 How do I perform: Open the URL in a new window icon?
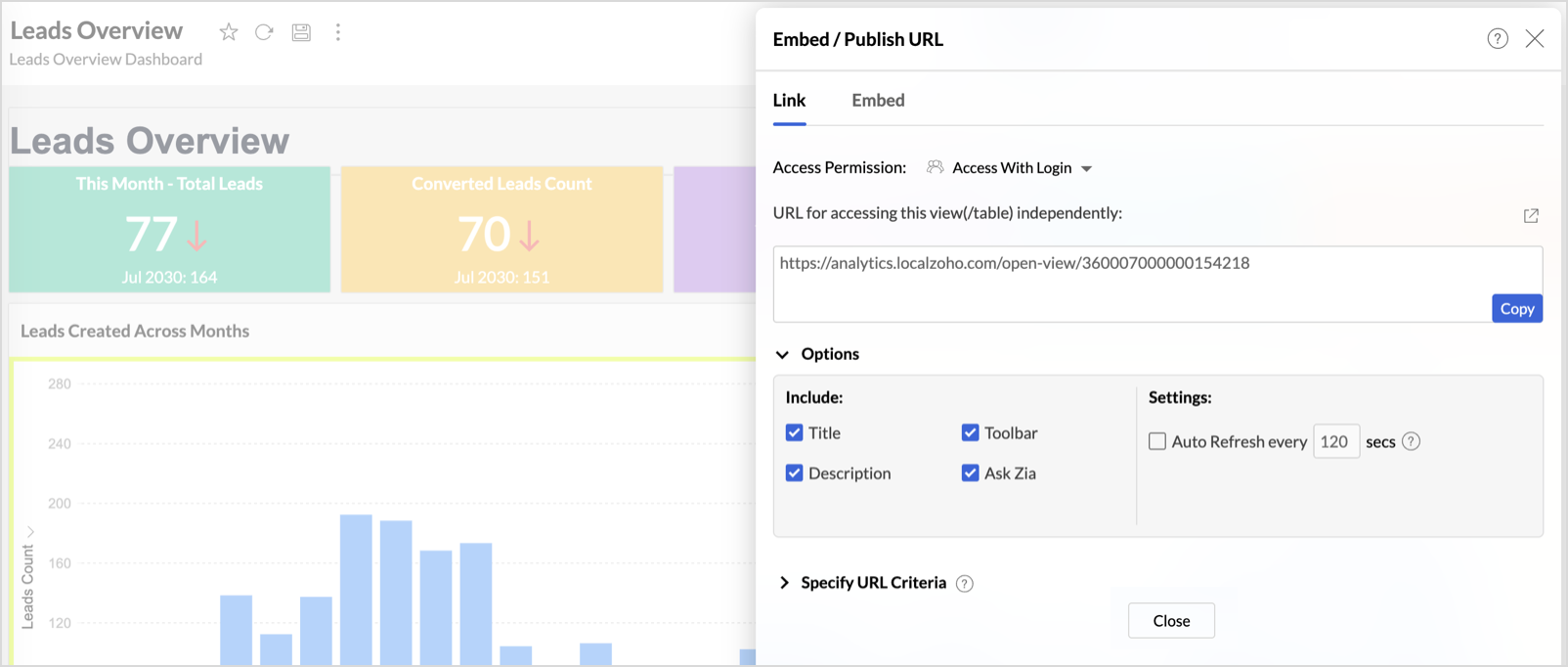[1531, 215]
